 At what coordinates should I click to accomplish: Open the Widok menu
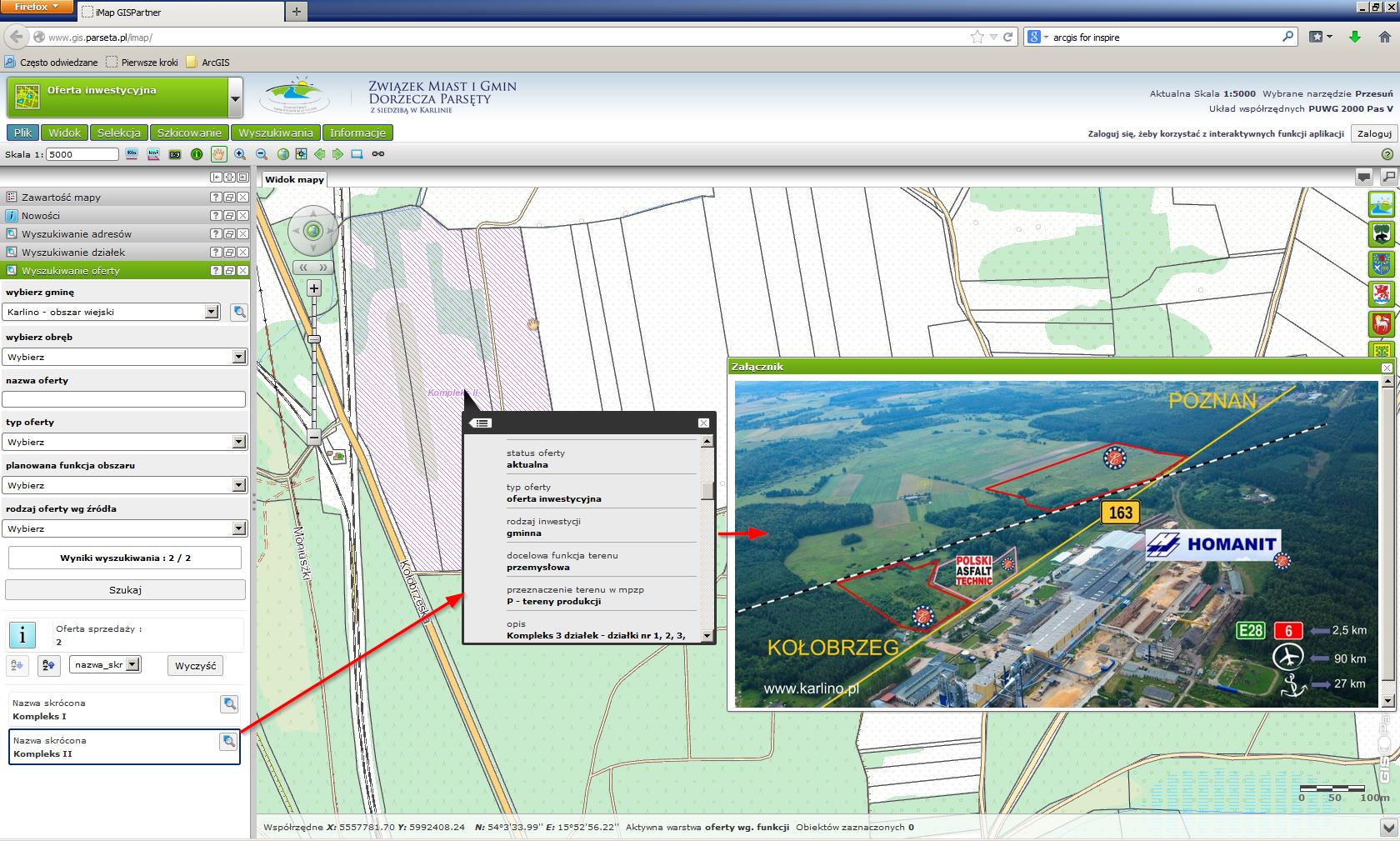[64, 133]
